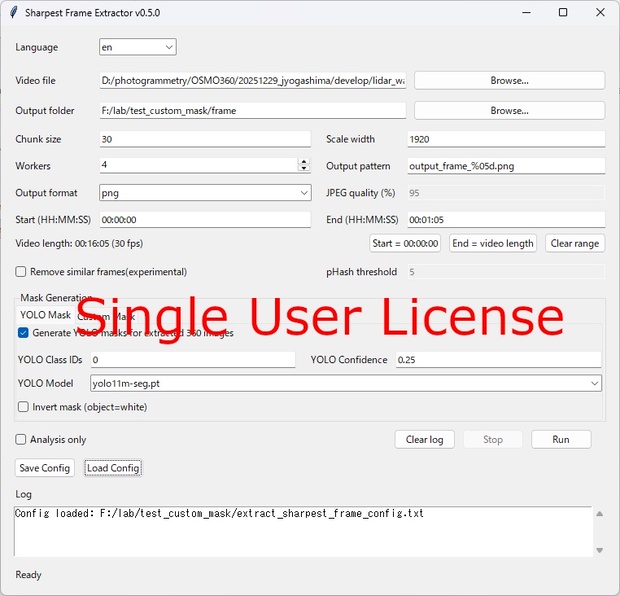Viewport: 620px width, 596px height.
Task: Maximize the Sharpest Frame Extractor window
Action: pos(563,12)
